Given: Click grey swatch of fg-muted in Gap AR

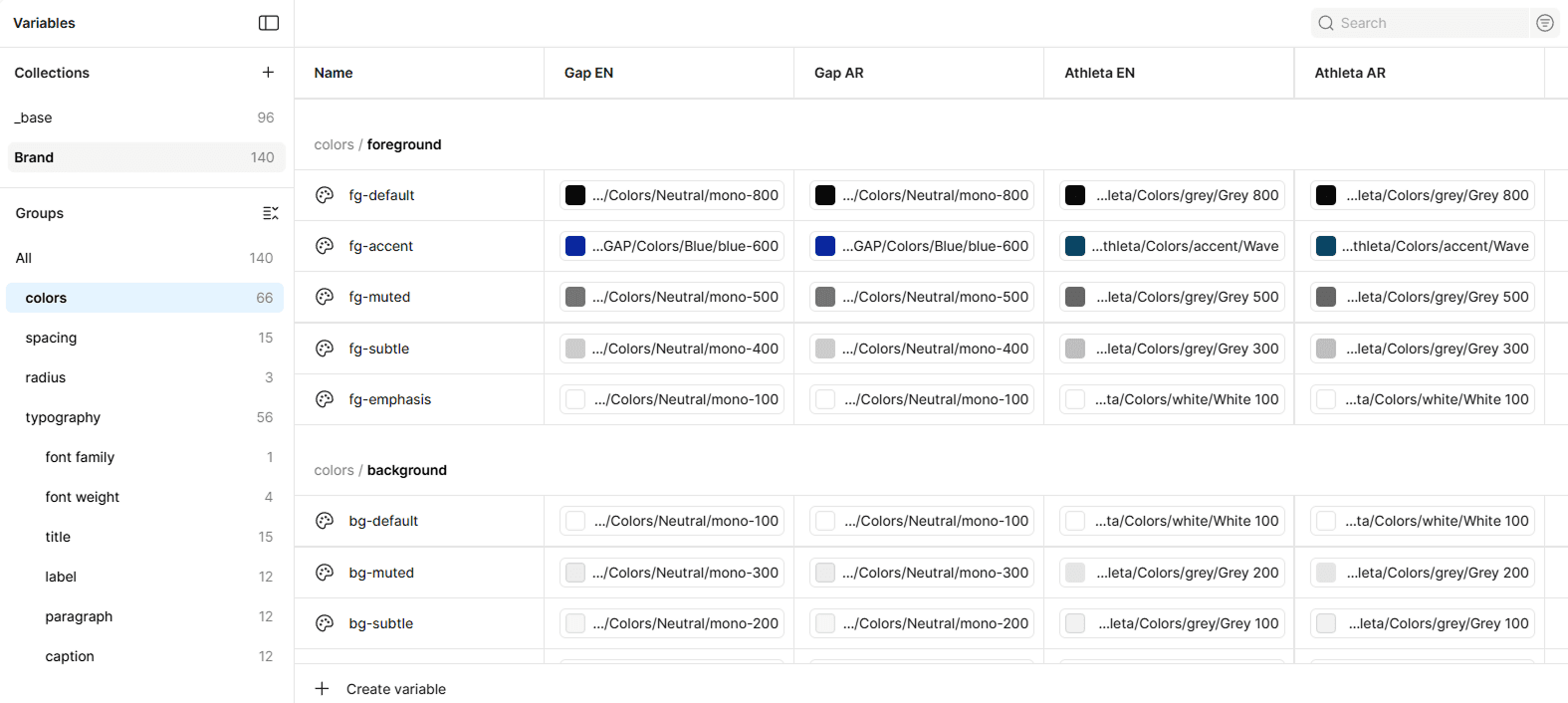Looking at the screenshot, I should [825, 297].
